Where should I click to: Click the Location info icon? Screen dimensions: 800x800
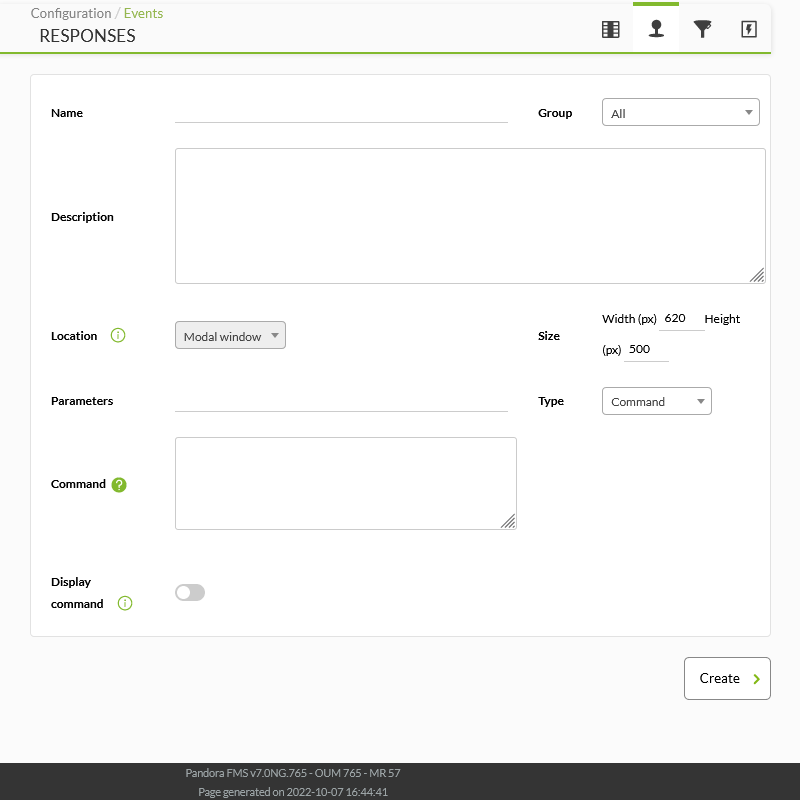tap(118, 335)
